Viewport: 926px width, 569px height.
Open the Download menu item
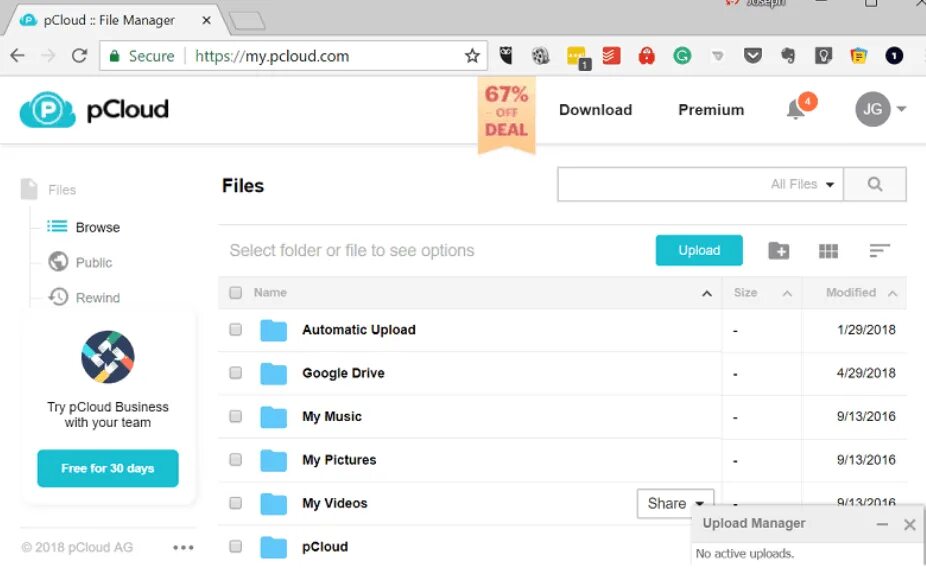[595, 110]
